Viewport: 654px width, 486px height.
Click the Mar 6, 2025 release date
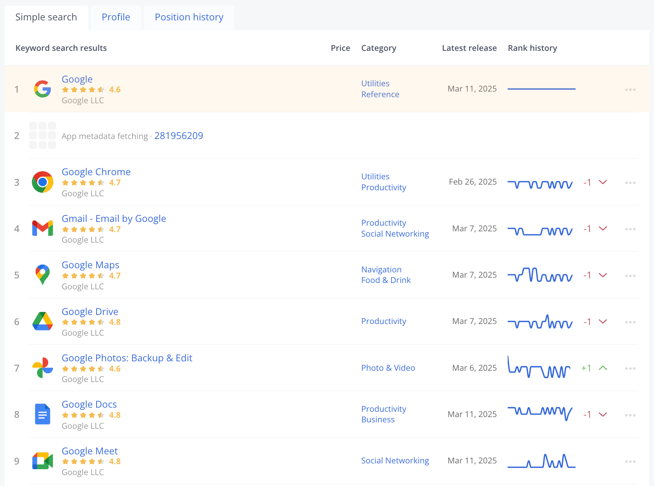tap(474, 368)
